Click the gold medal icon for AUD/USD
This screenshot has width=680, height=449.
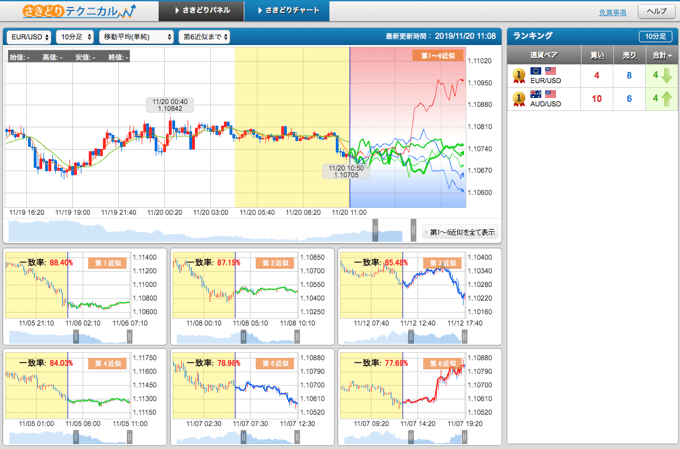pyautogui.click(x=519, y=99)
